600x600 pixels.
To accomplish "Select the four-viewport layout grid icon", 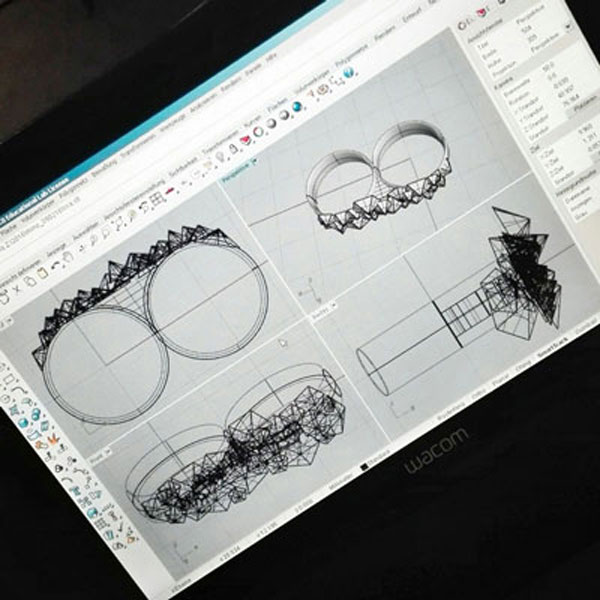I will (156, 199).
